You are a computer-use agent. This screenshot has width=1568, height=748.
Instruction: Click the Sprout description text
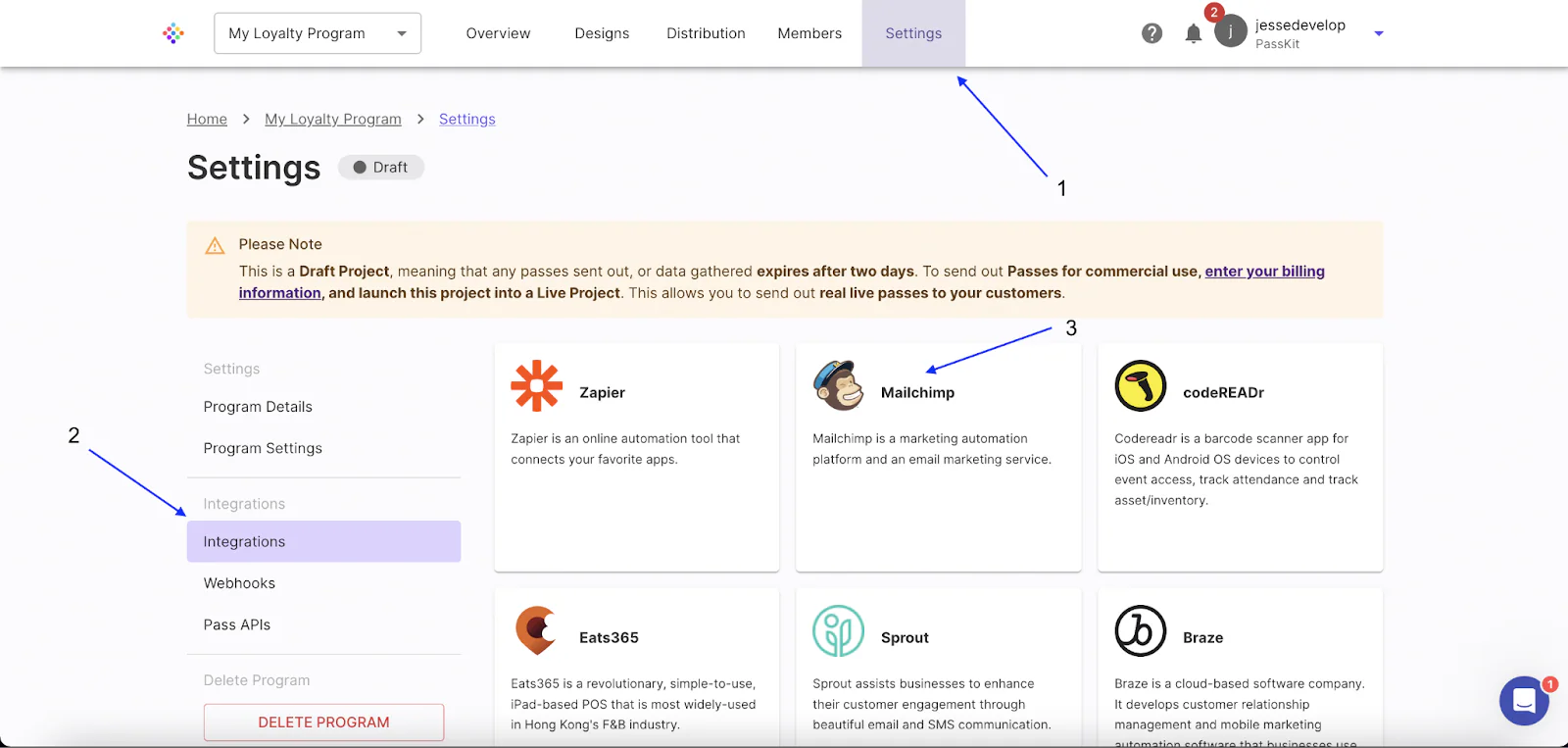[932, 704]
